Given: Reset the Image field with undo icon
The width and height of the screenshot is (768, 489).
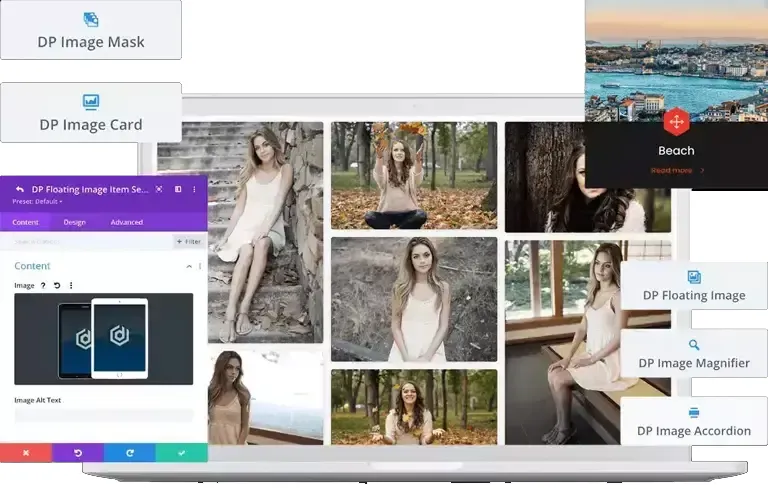Looking at the screenshot, I should pyautogui.click(x=57, y=285).
